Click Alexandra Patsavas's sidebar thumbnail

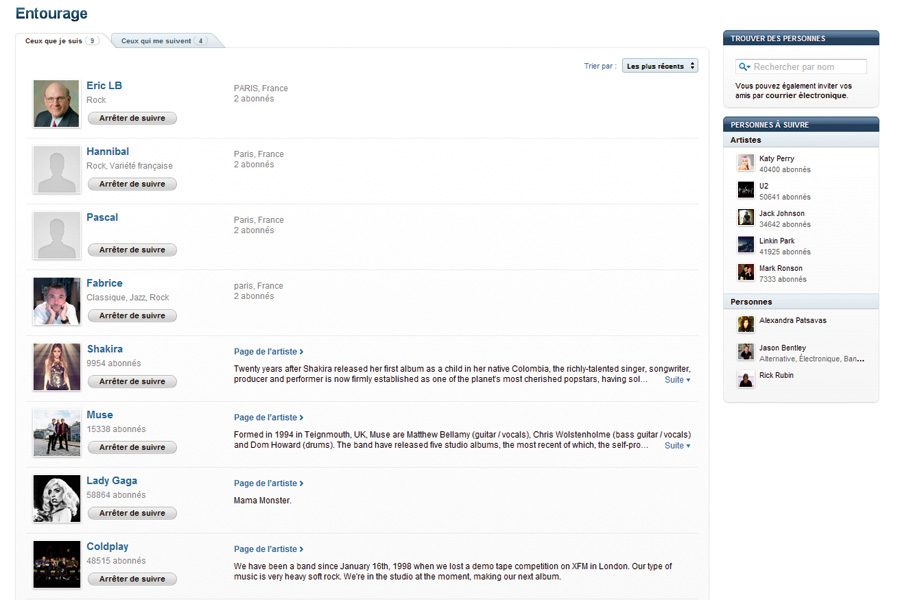click(x=746, y=324)
